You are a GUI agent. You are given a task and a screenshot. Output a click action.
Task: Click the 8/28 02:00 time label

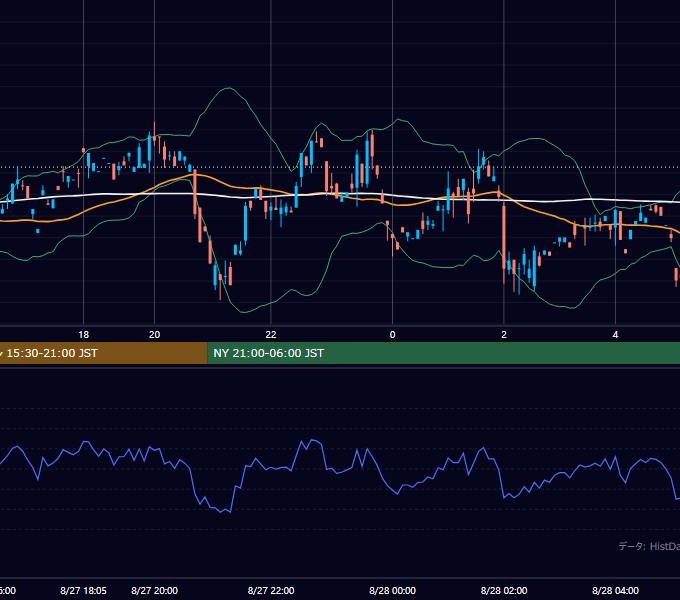pos(504,590)
